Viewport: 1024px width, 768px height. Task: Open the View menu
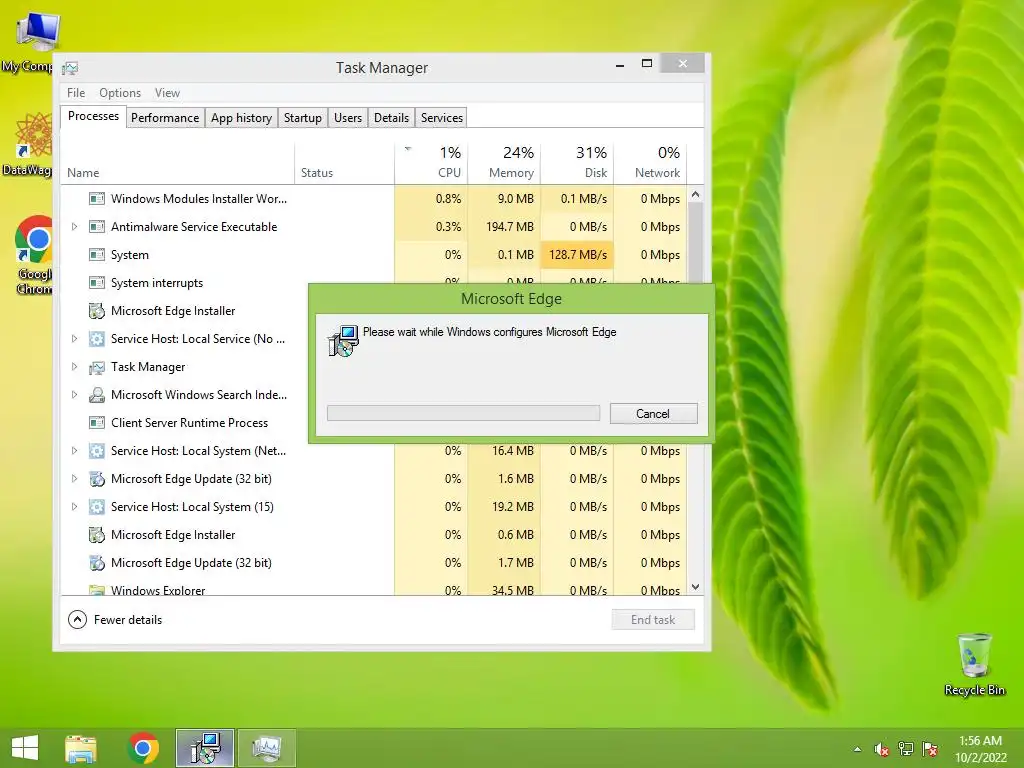coord(167,93)
